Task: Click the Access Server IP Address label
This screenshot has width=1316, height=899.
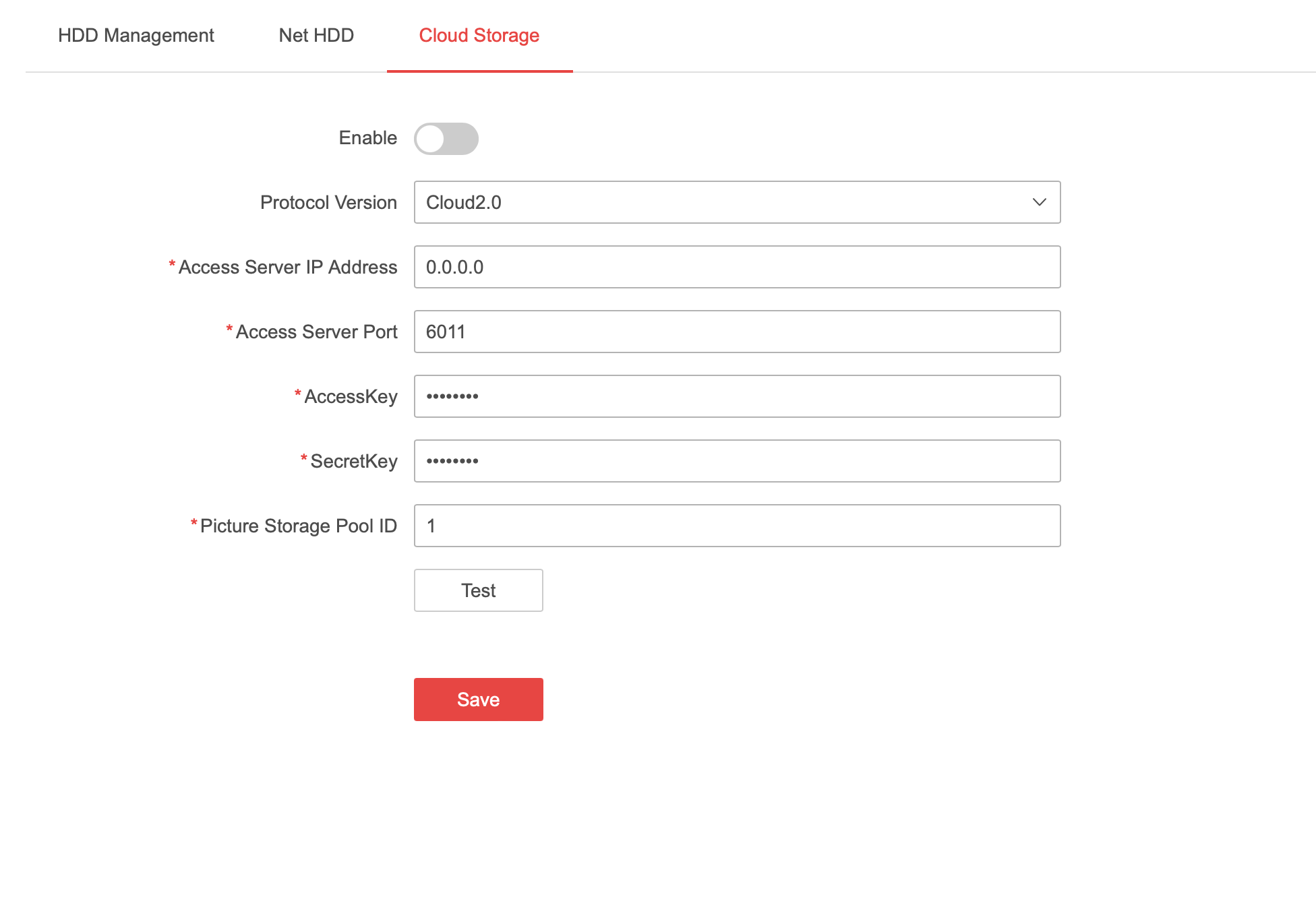Action: pyautogui.click(x=287, y=268)
